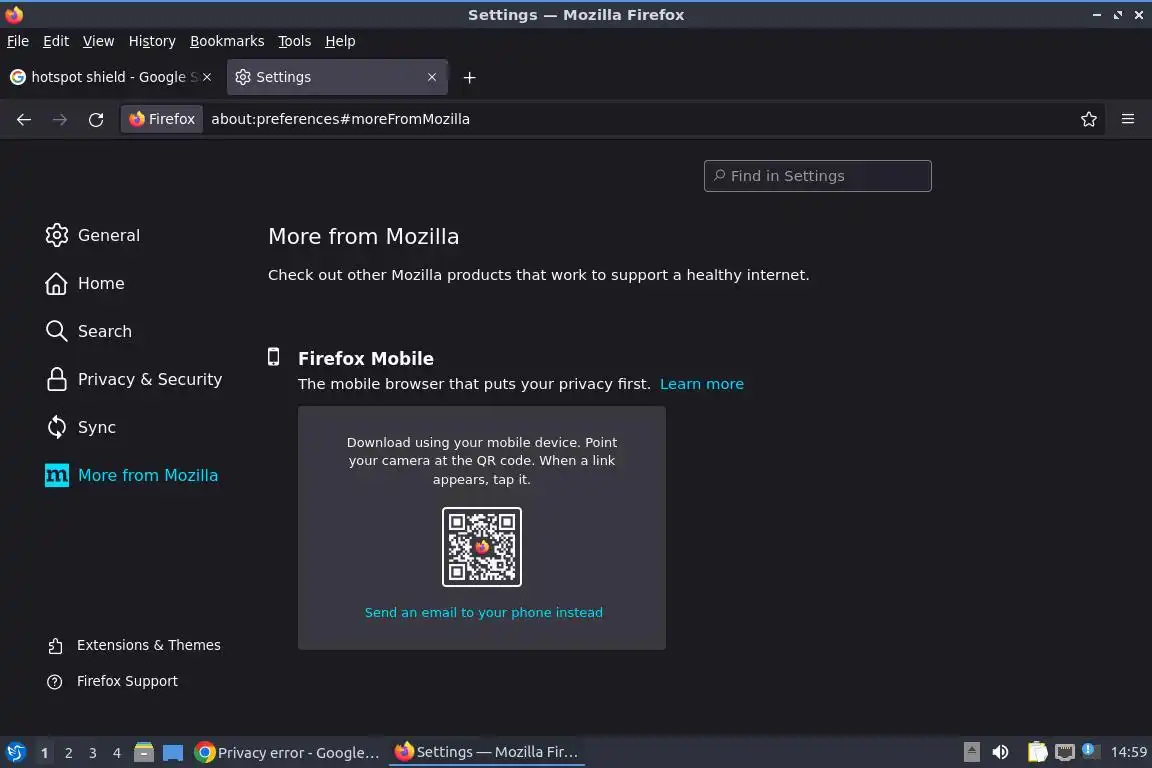Open the taskbar start menu icon

[x=15, y=752]
